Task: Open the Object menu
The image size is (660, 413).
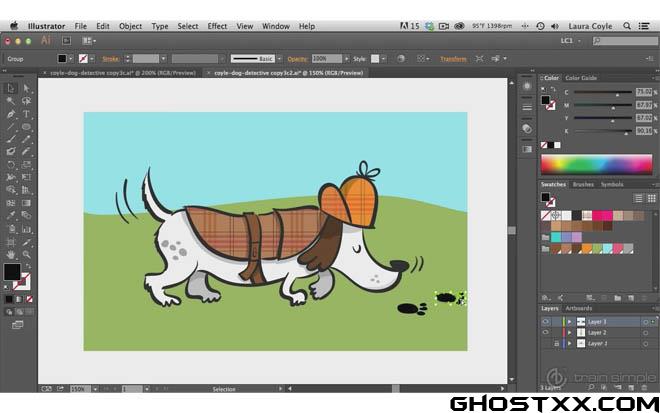Action: 130,26
